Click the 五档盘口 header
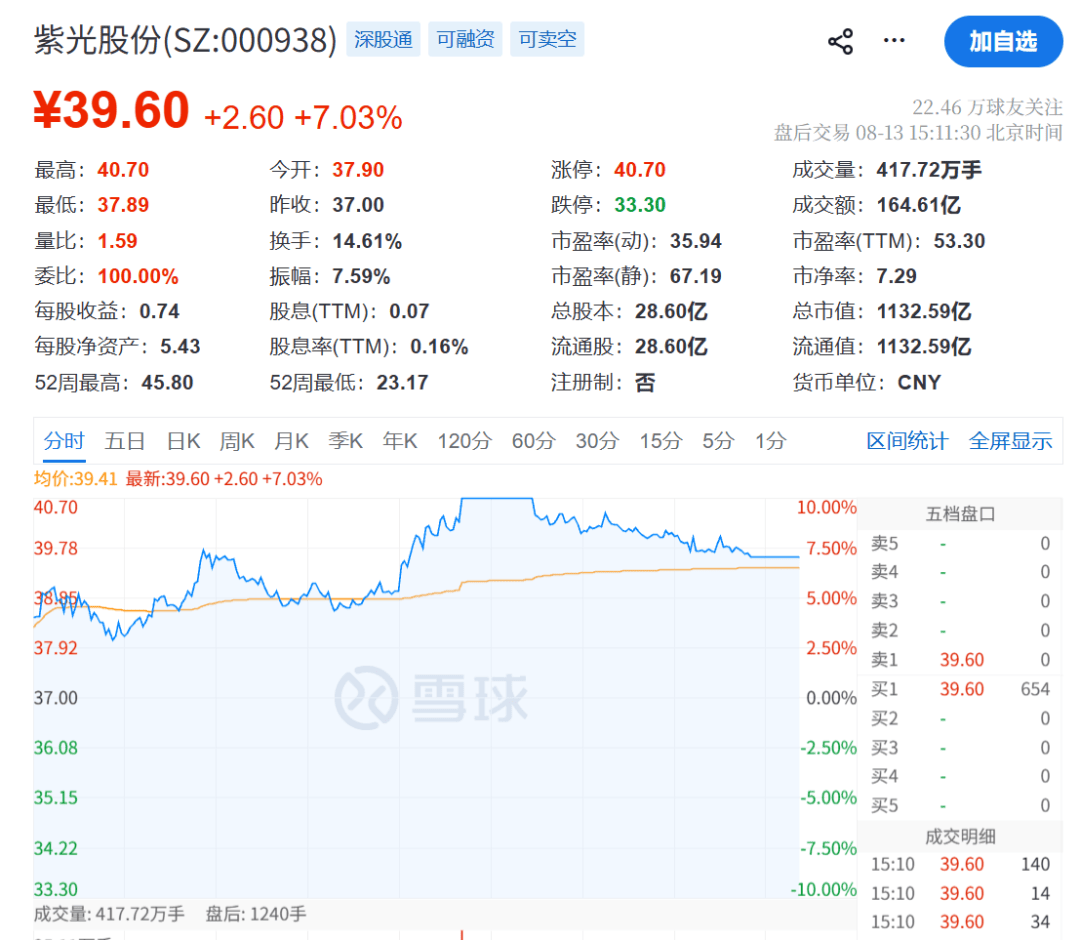Image resolution: width=1080 pixels, height=940 pixels. pyautogui.click(x=960, y=514)
